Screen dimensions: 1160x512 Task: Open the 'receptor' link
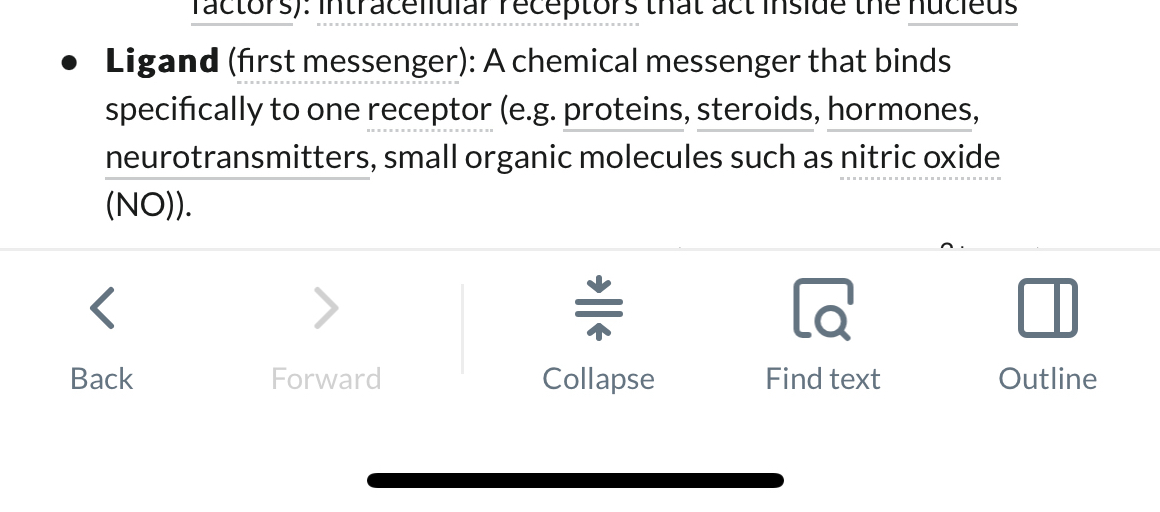[x=429, y=110]
